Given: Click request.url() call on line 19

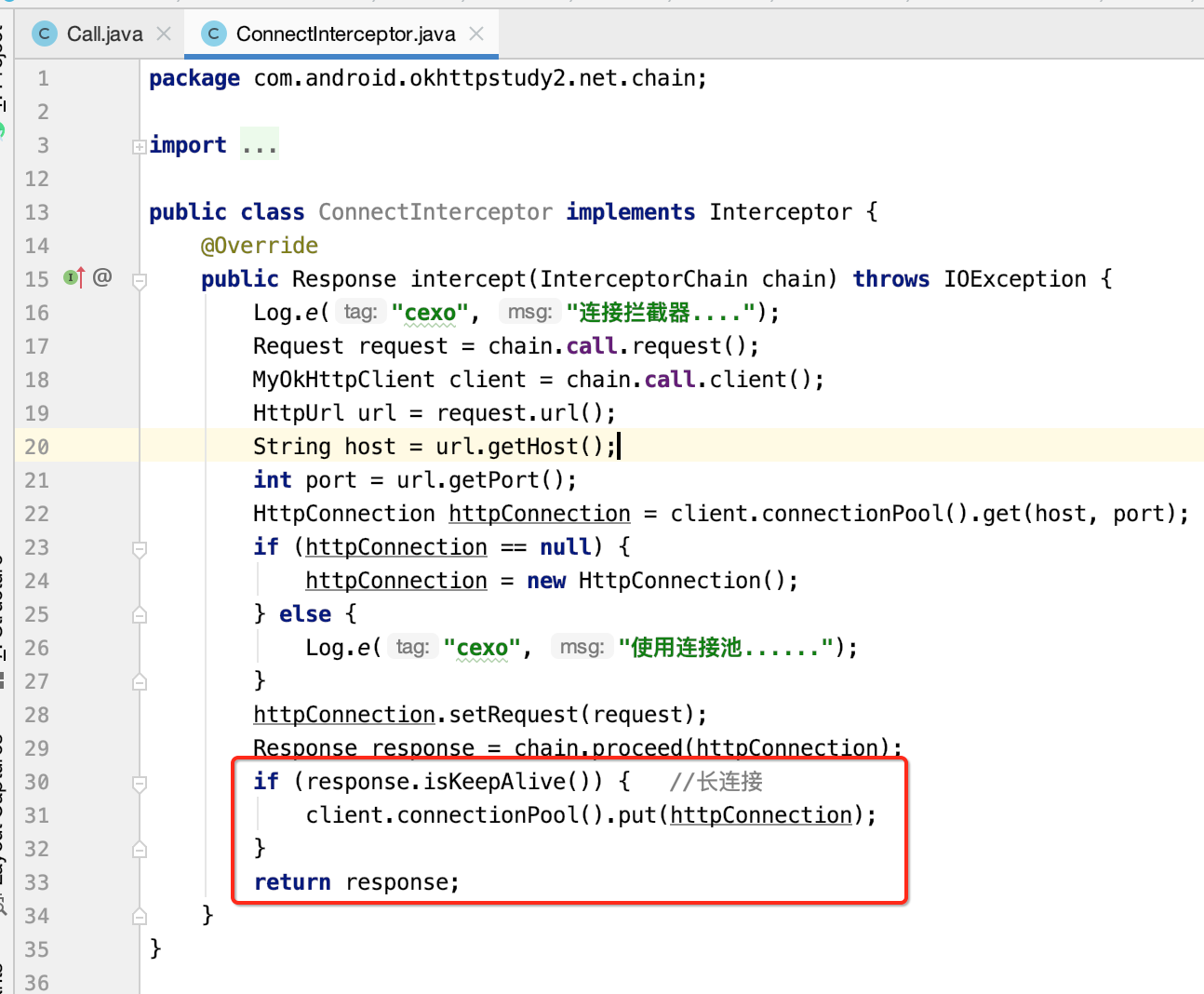Looking at the screenshot, I should (519, 413).
